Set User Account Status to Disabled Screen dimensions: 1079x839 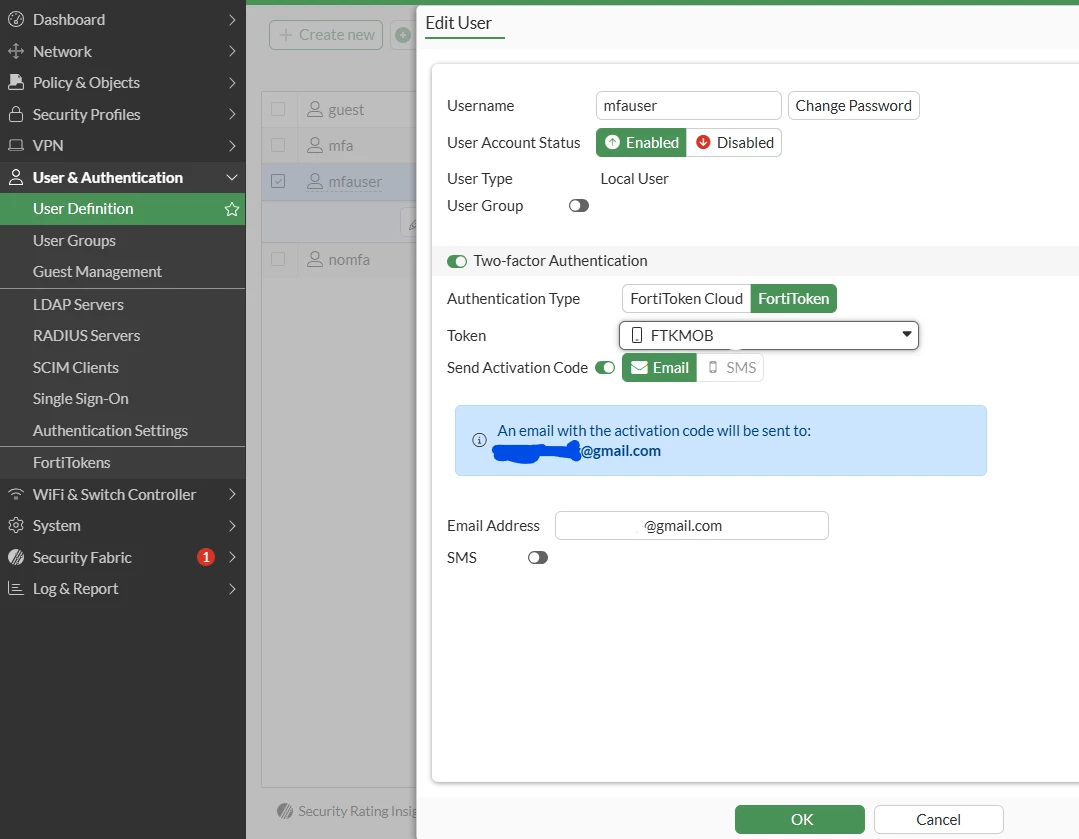[x=734, y=142]
